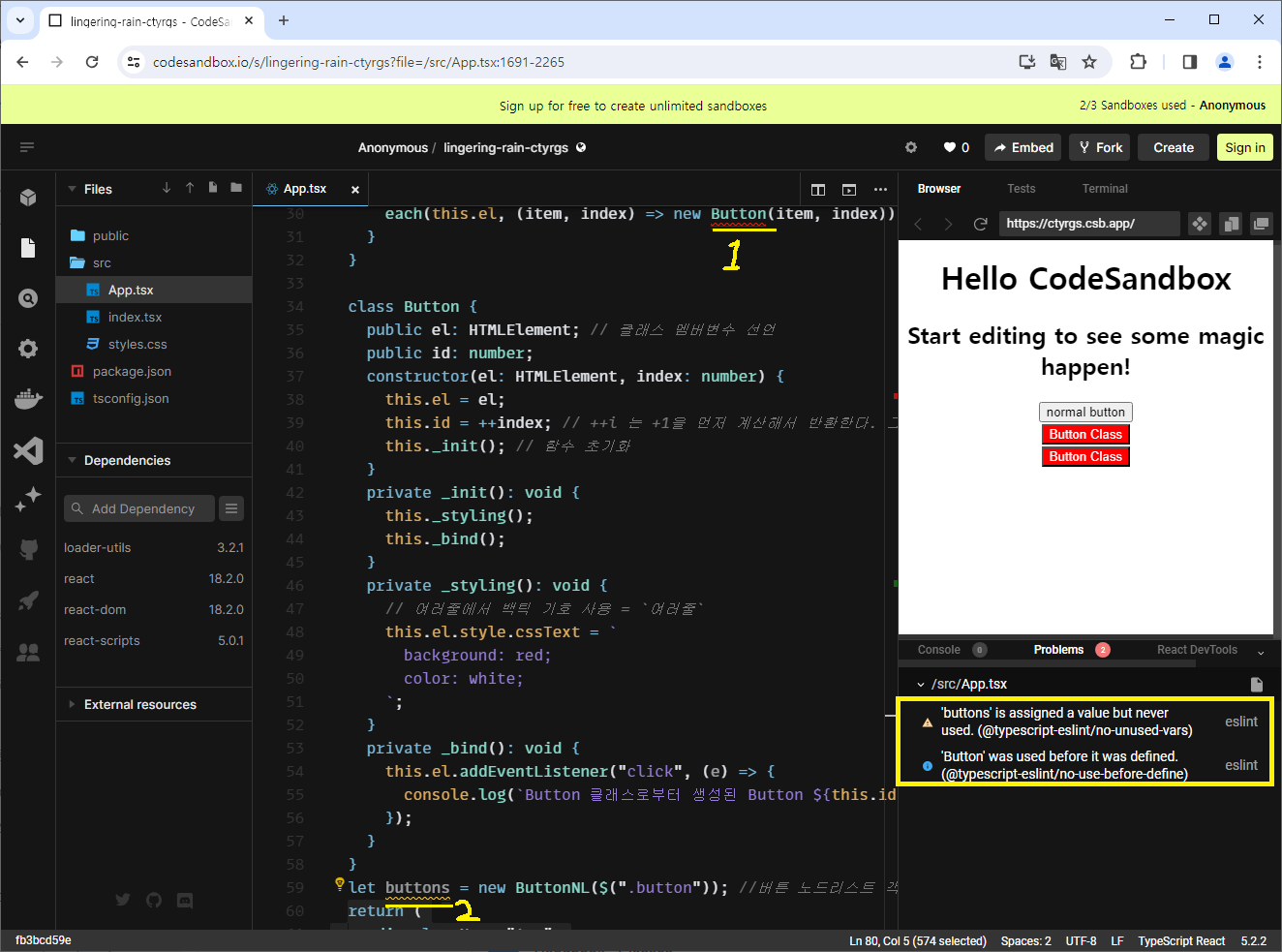1282x952 pixels.
Task: Click the download arrow in Files header
Action: pos(167,188)
